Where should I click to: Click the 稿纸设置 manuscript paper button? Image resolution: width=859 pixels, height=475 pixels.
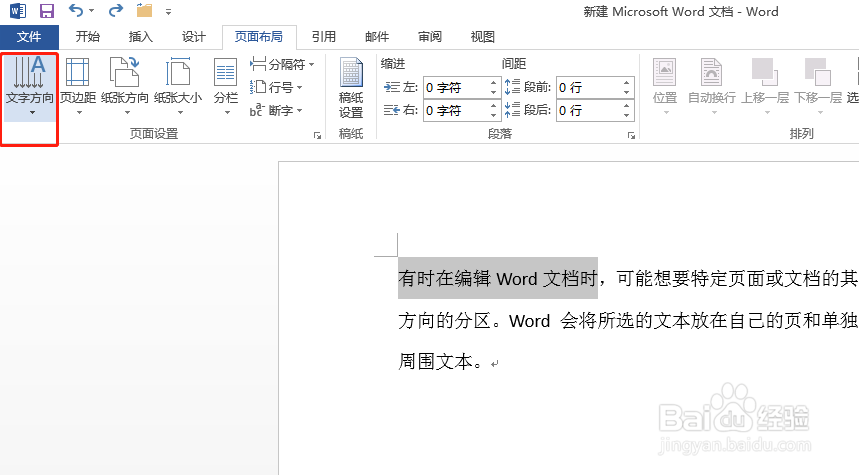click(351, 88)
